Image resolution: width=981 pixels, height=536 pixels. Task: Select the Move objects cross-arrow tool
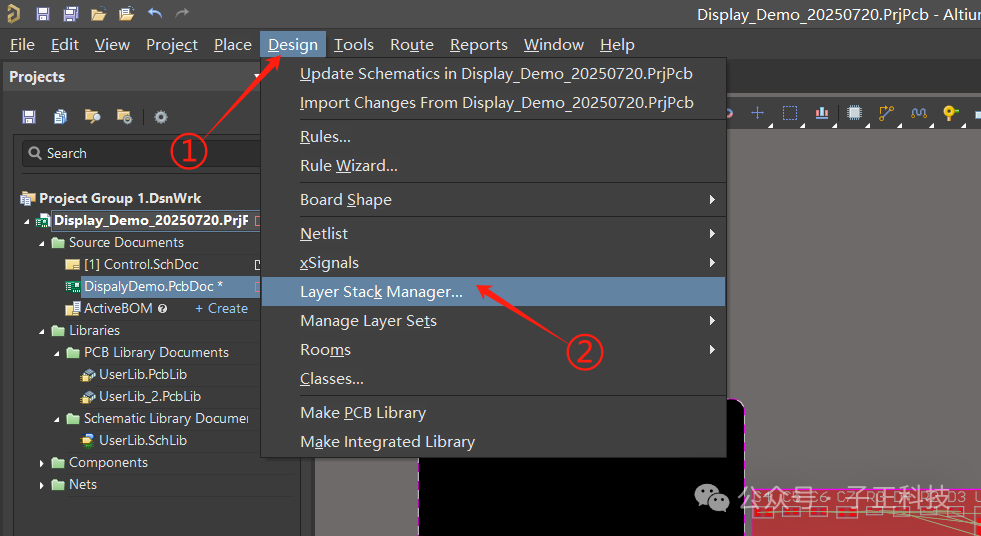[758, 113]
